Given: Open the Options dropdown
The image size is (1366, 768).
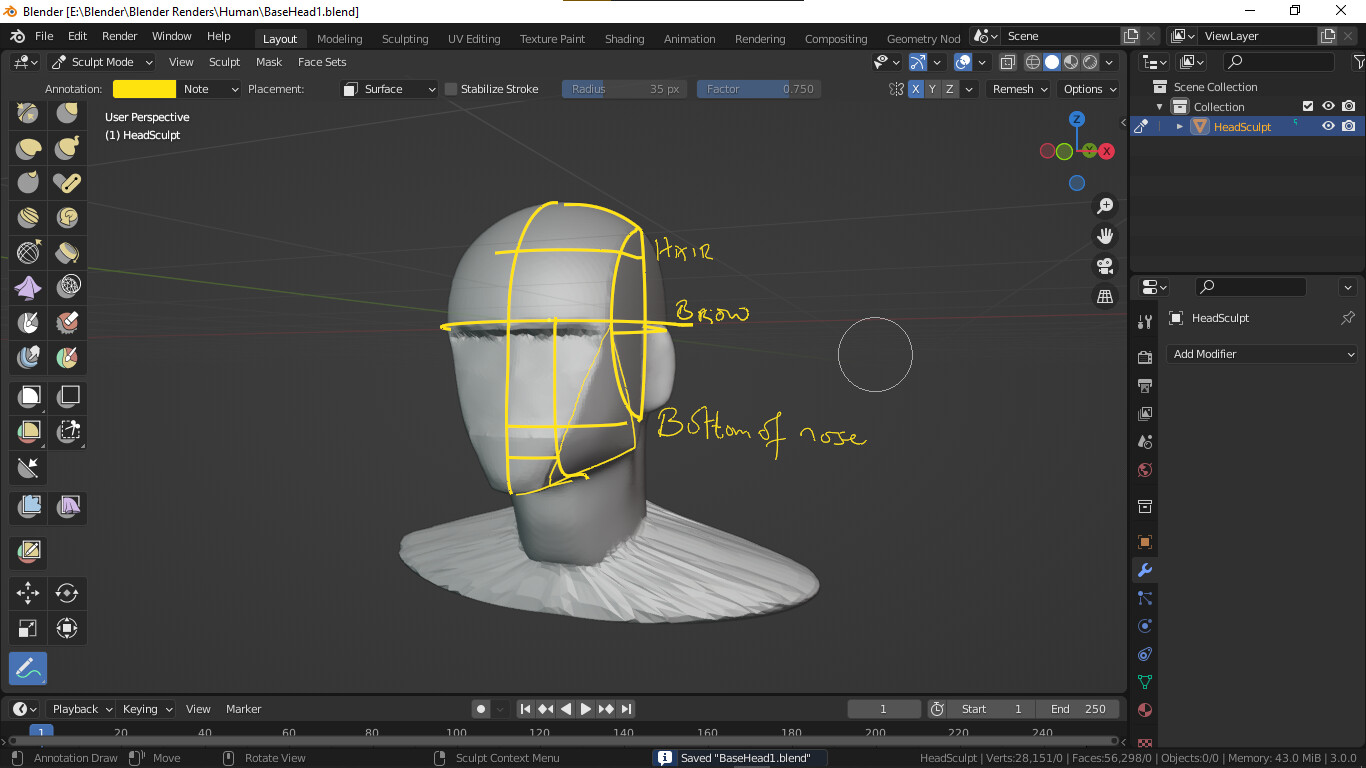Looking at the screenshot, I should [x=1089, y=89].
